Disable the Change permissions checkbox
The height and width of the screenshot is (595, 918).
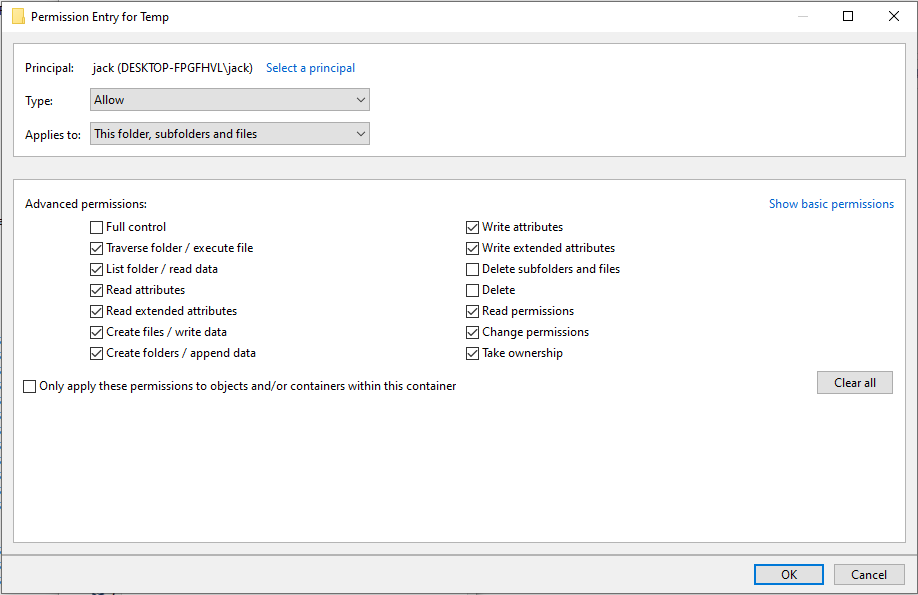click(x=473, y=332)
